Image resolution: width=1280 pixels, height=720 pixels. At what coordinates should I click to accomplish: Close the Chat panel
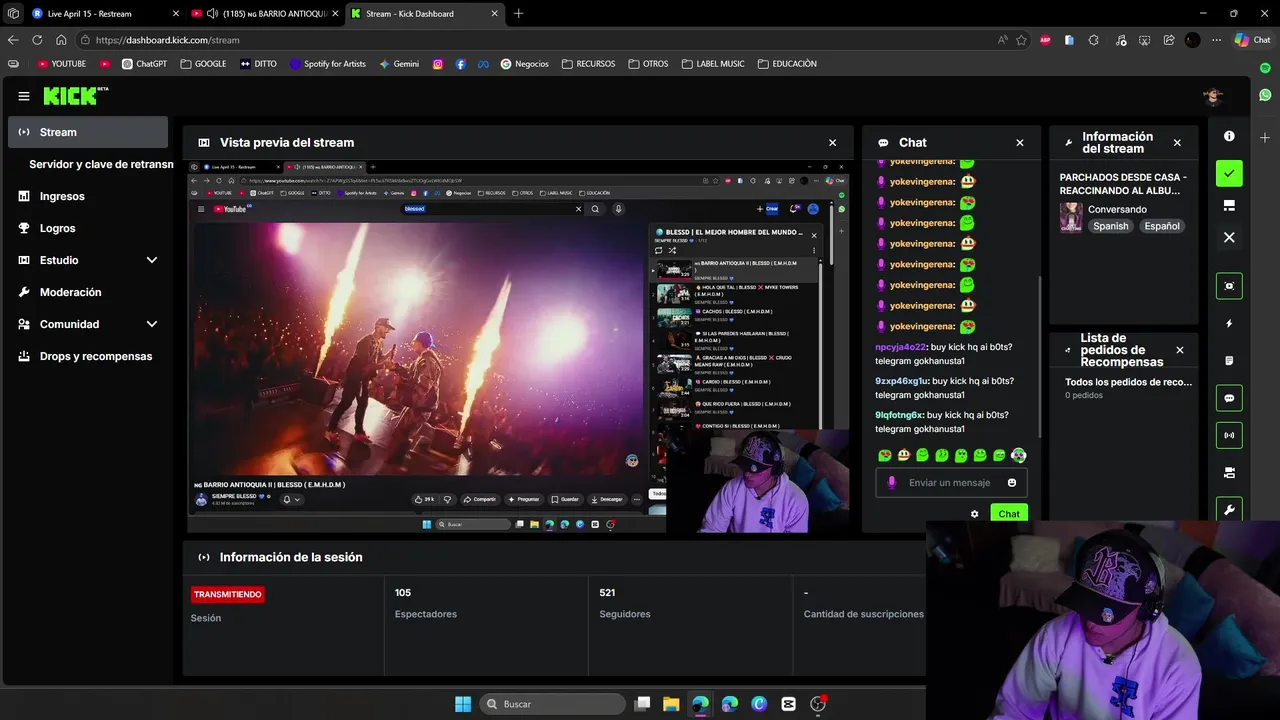(x=1020, y=143)
